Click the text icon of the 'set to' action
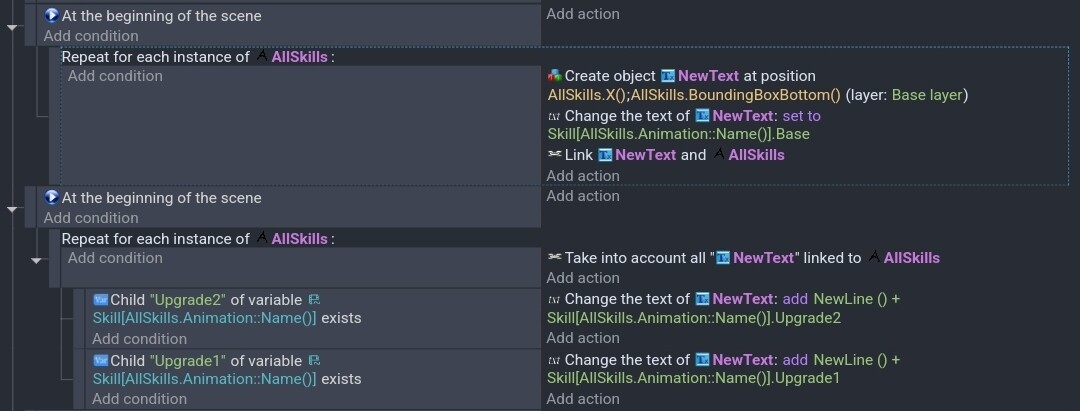 tap(554, 116)
